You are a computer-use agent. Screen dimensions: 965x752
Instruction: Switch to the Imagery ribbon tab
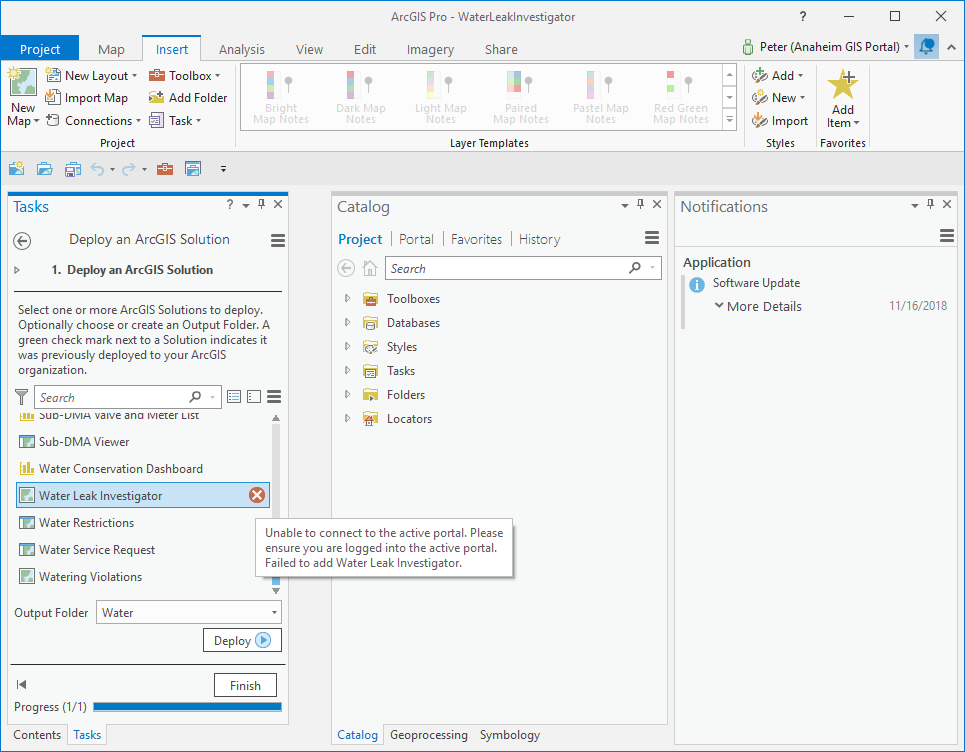coord(430,49)
